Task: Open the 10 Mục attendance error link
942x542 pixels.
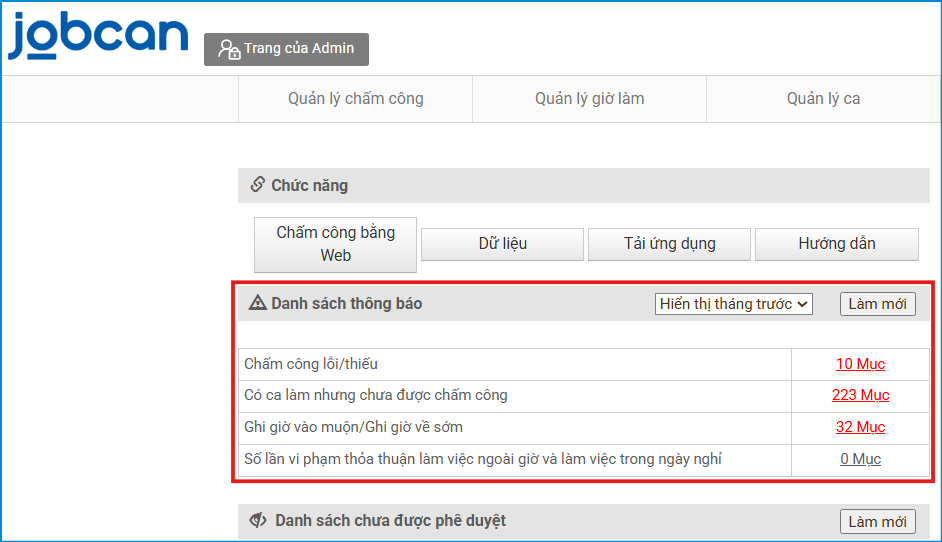Action: 860,364
